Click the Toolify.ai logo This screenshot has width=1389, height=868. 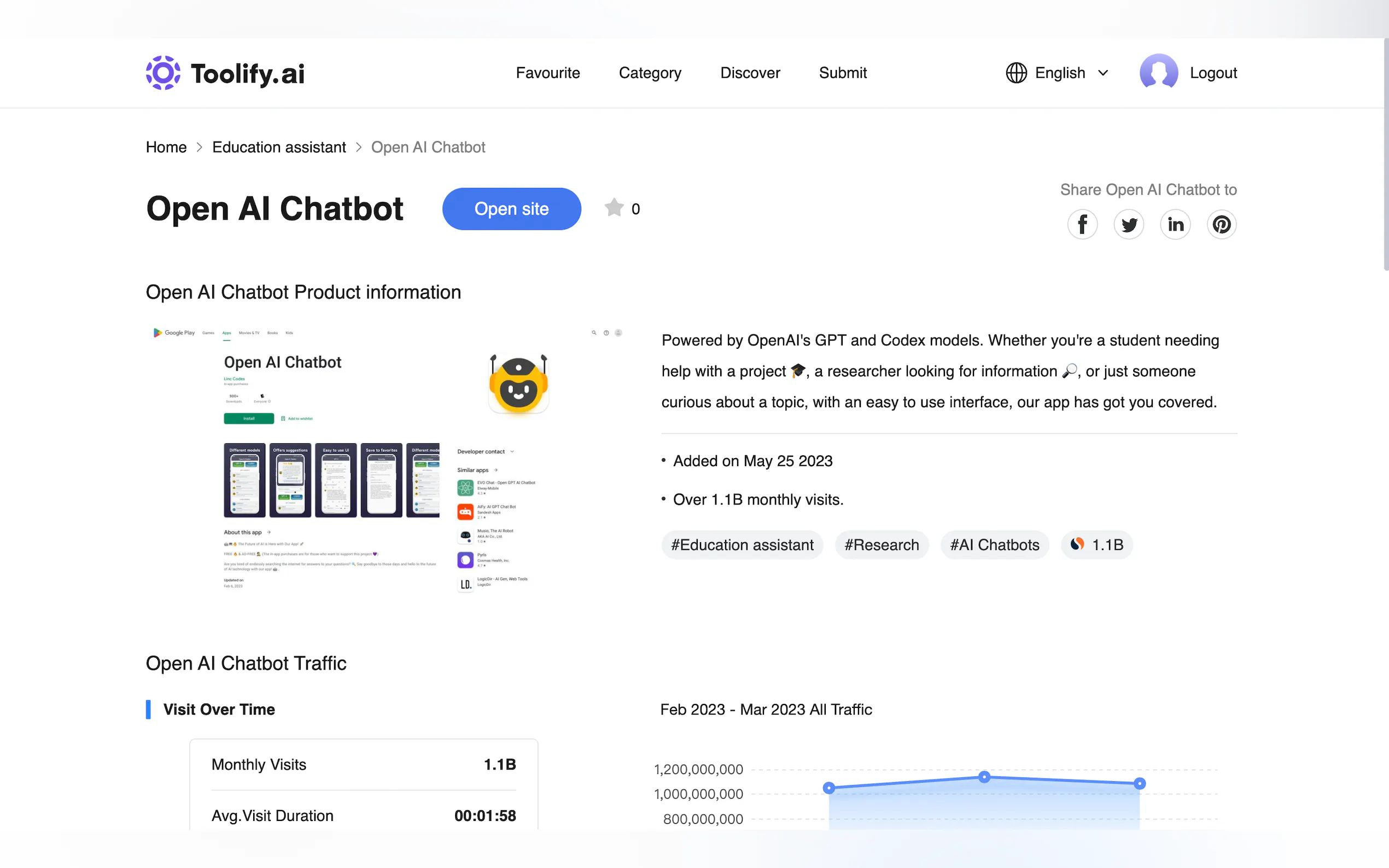click(225, 73)
